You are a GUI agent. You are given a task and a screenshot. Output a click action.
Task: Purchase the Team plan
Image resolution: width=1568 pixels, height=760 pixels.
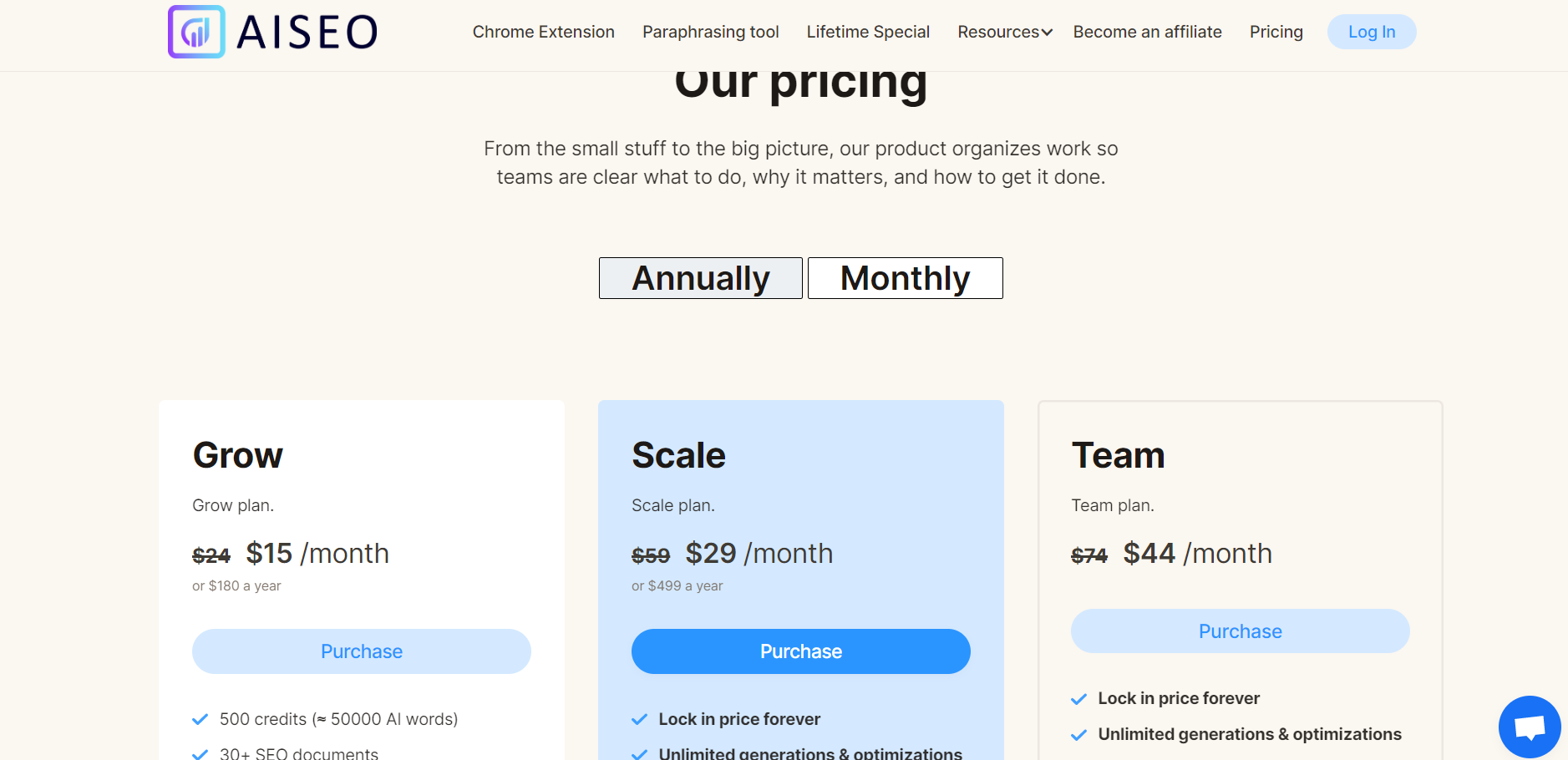(1241, 631)
